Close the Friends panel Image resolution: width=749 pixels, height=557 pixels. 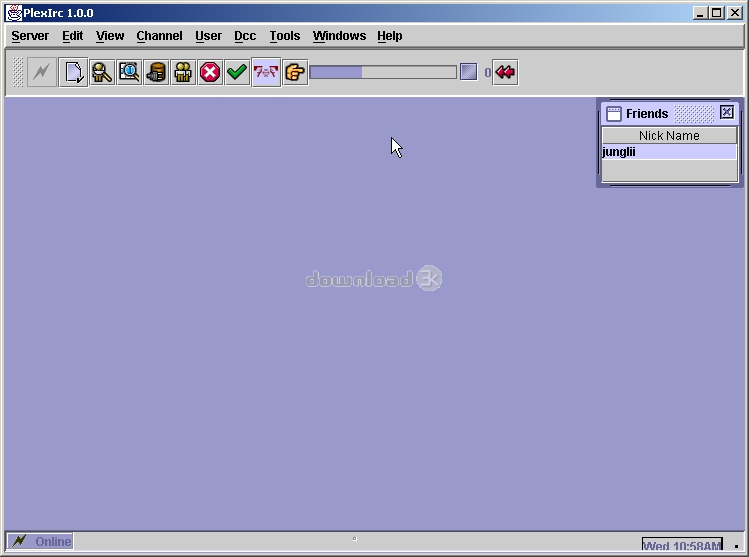tap(727, 112)
